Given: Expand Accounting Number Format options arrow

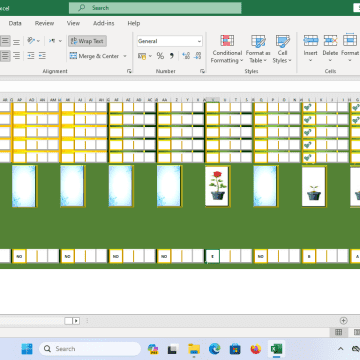Looking at the screenshot, I should tap(150, 56).
